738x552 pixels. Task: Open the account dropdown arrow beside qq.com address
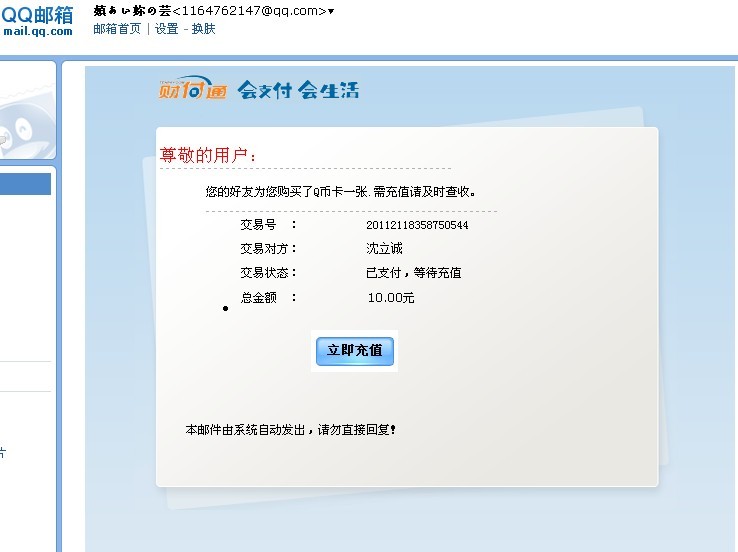coord(331,11)
